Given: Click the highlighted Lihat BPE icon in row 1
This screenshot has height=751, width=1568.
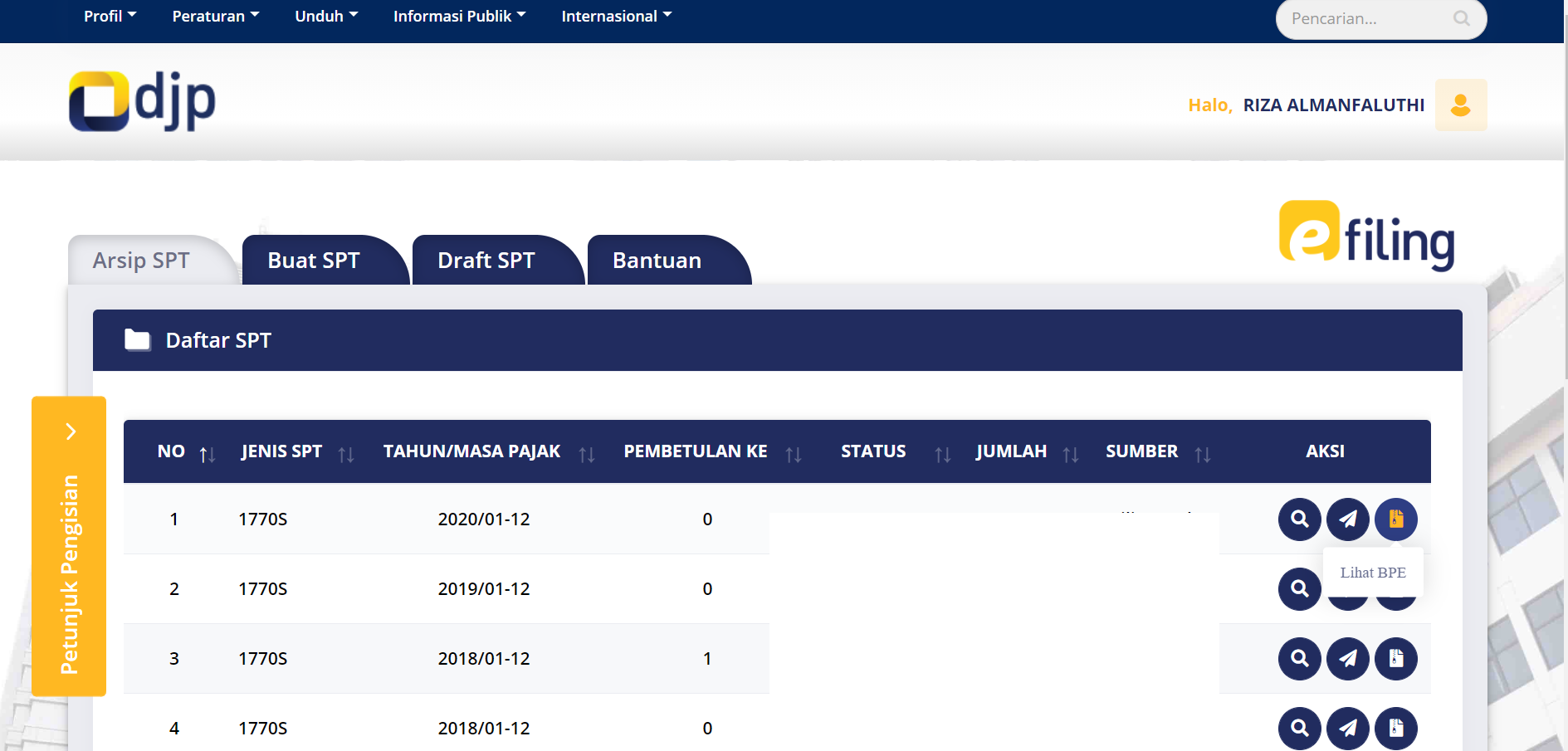Looking at the screenshot, I should coord(1395,519).
